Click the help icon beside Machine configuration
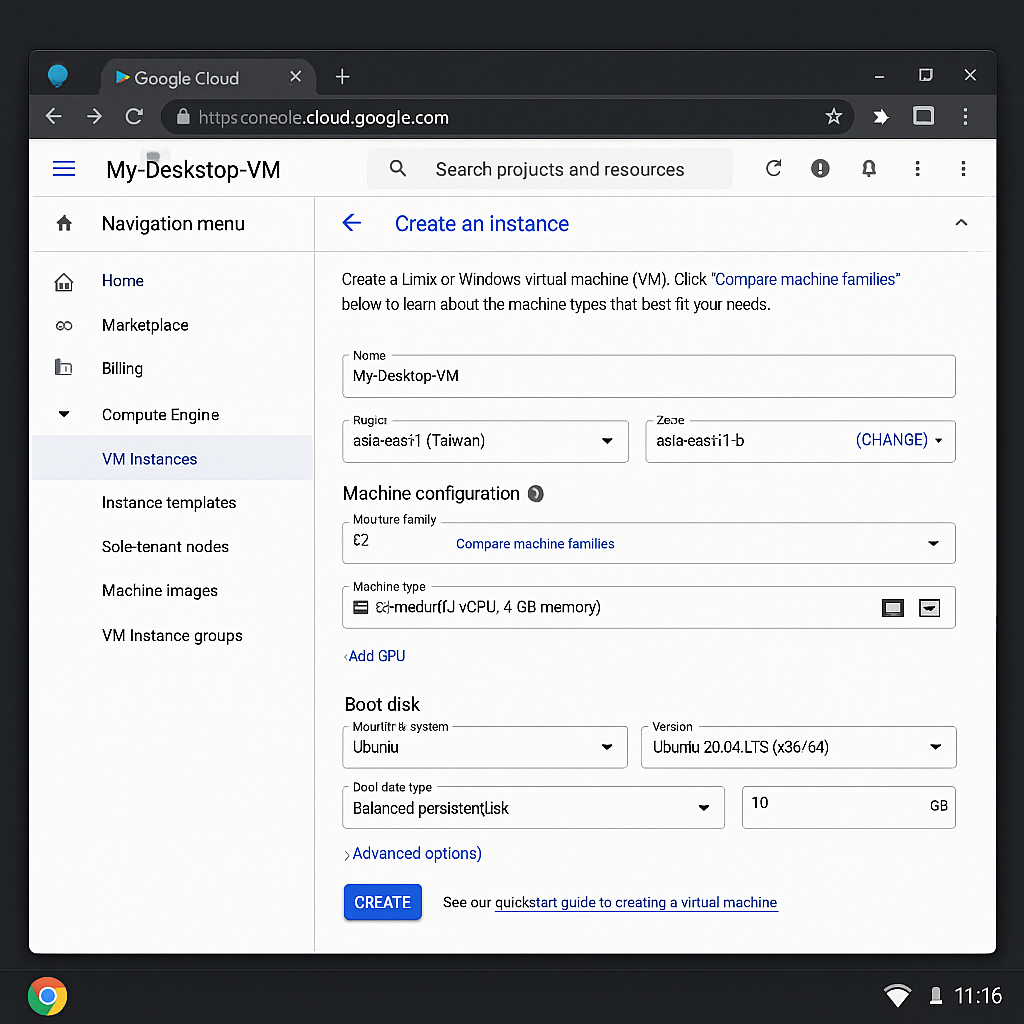 [x=536, y=494]
